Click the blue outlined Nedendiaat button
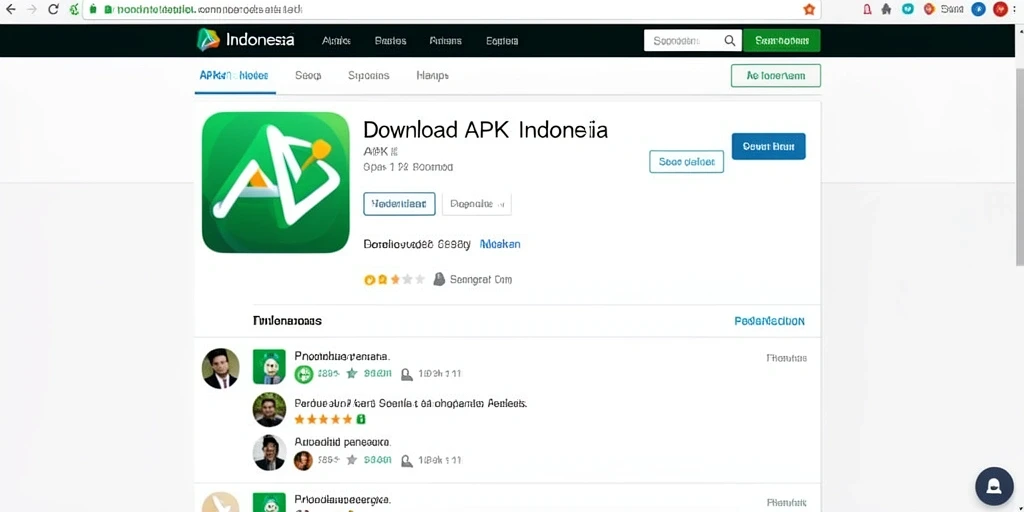 pos(399,204)
